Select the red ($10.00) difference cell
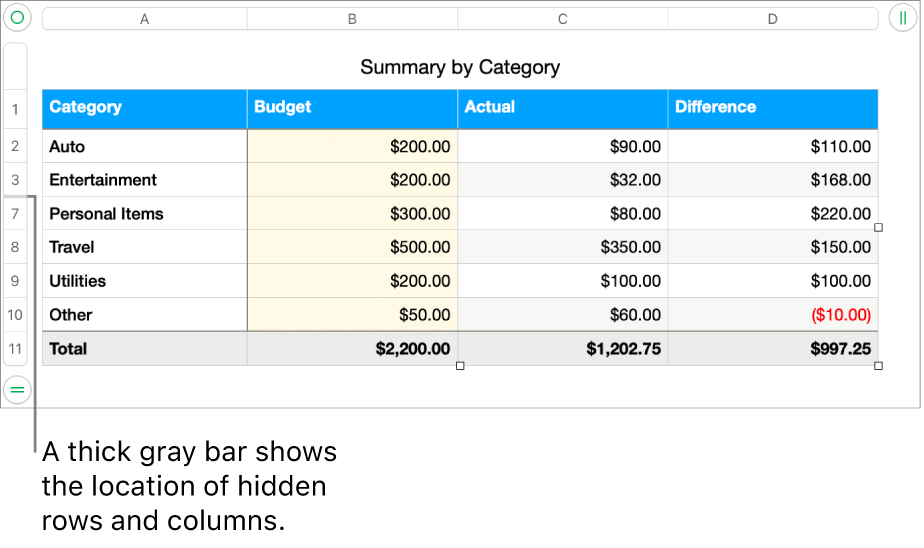 tap(772, 315)
